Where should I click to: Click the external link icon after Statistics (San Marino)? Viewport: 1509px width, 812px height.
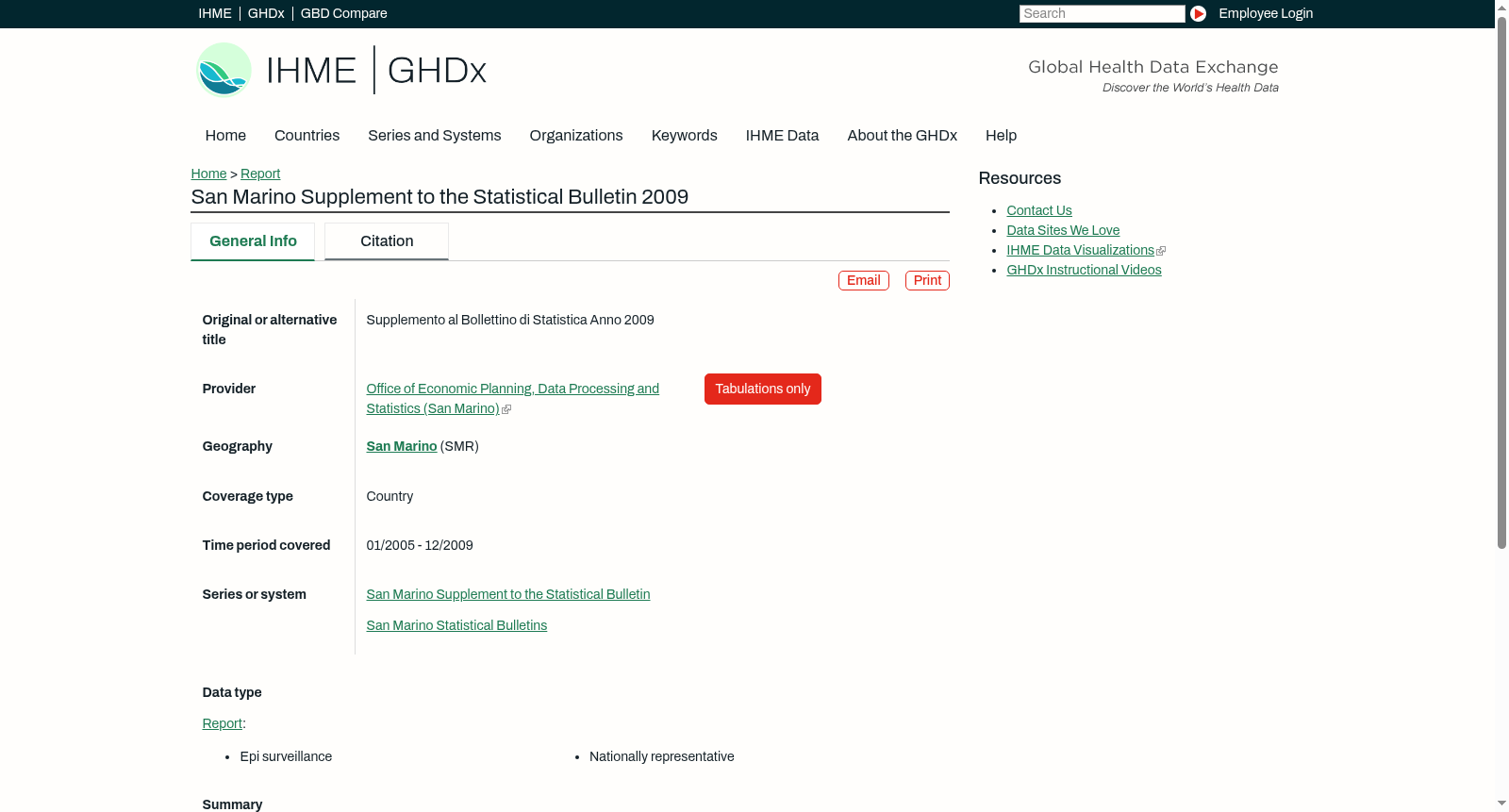(x=506, y=409)
